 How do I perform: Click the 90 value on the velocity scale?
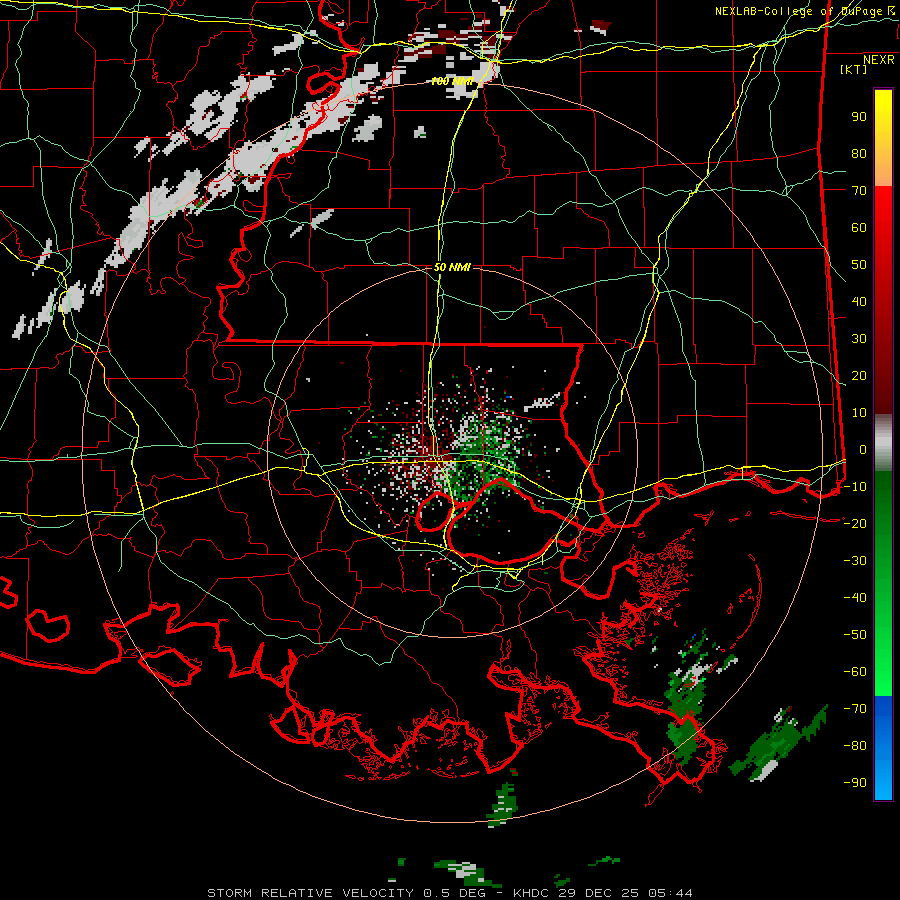click(x=859, y=117)
